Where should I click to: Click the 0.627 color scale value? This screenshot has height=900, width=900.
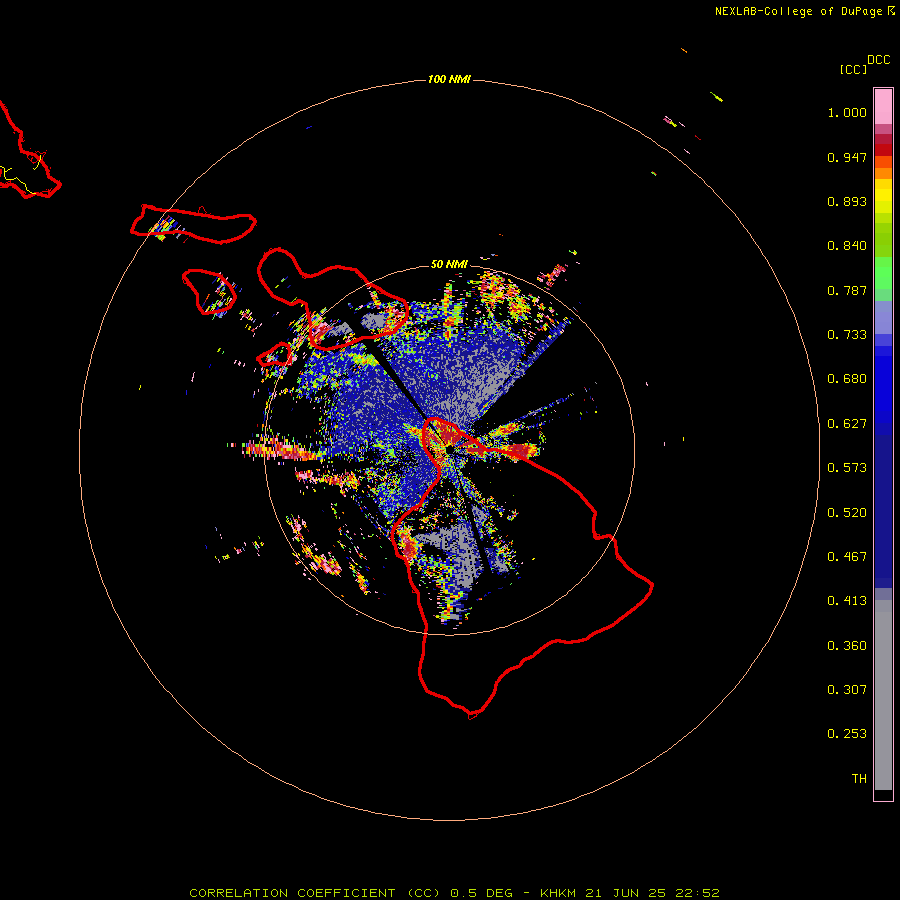[847, 424]
